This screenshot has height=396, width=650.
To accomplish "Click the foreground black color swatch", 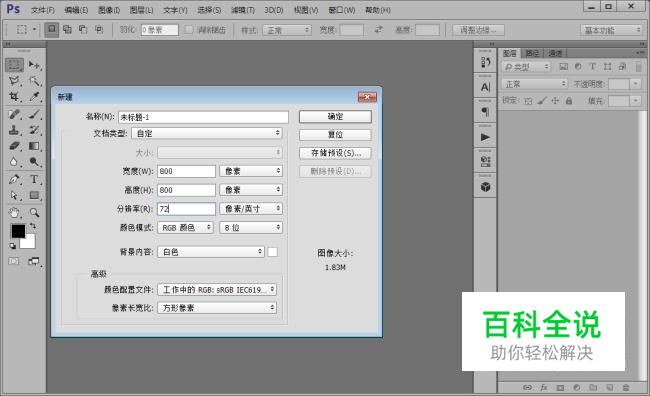I will pyautogui.click(x=17, y=231).
